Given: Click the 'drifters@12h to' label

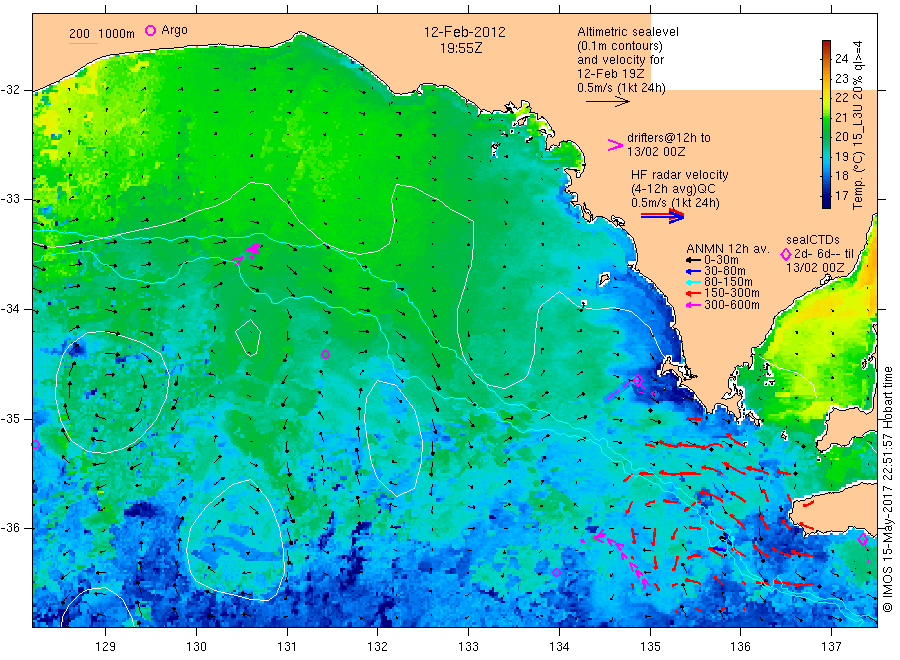Looking at the screenshot, I should click(669, 138).
